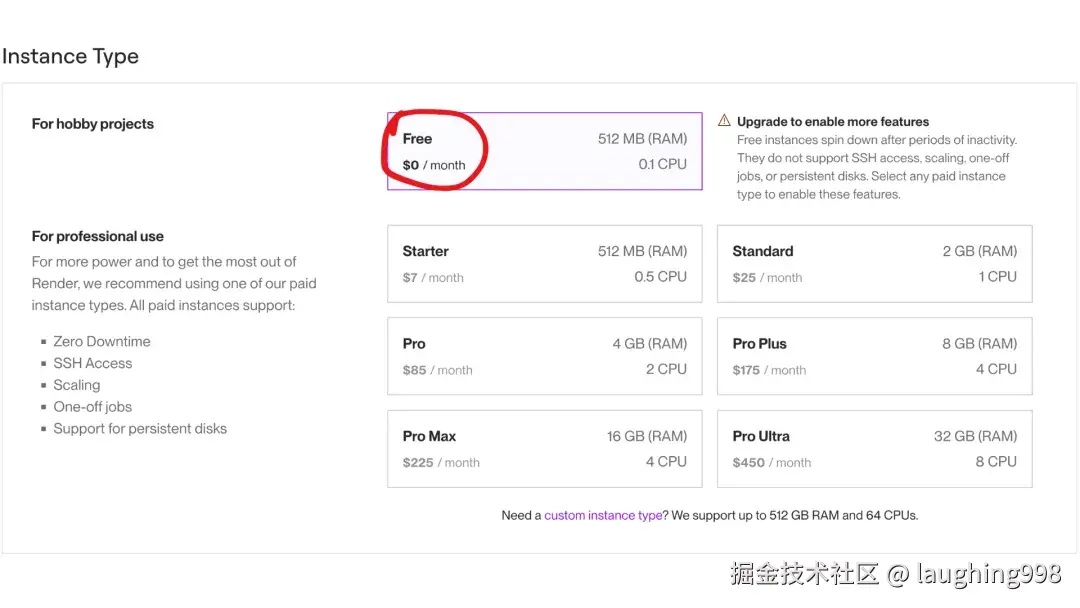Click the Scaling list item
Screen dimensions: 1080x608
[x=77, y=386]
